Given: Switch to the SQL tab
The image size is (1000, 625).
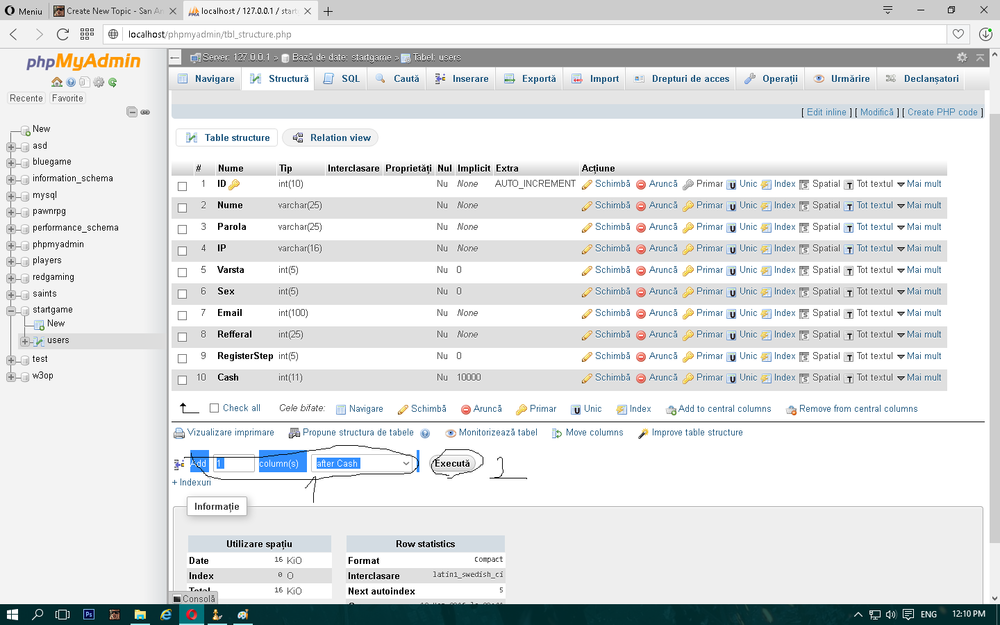Looking at the screenshot, I should click(x=342, y=79).
